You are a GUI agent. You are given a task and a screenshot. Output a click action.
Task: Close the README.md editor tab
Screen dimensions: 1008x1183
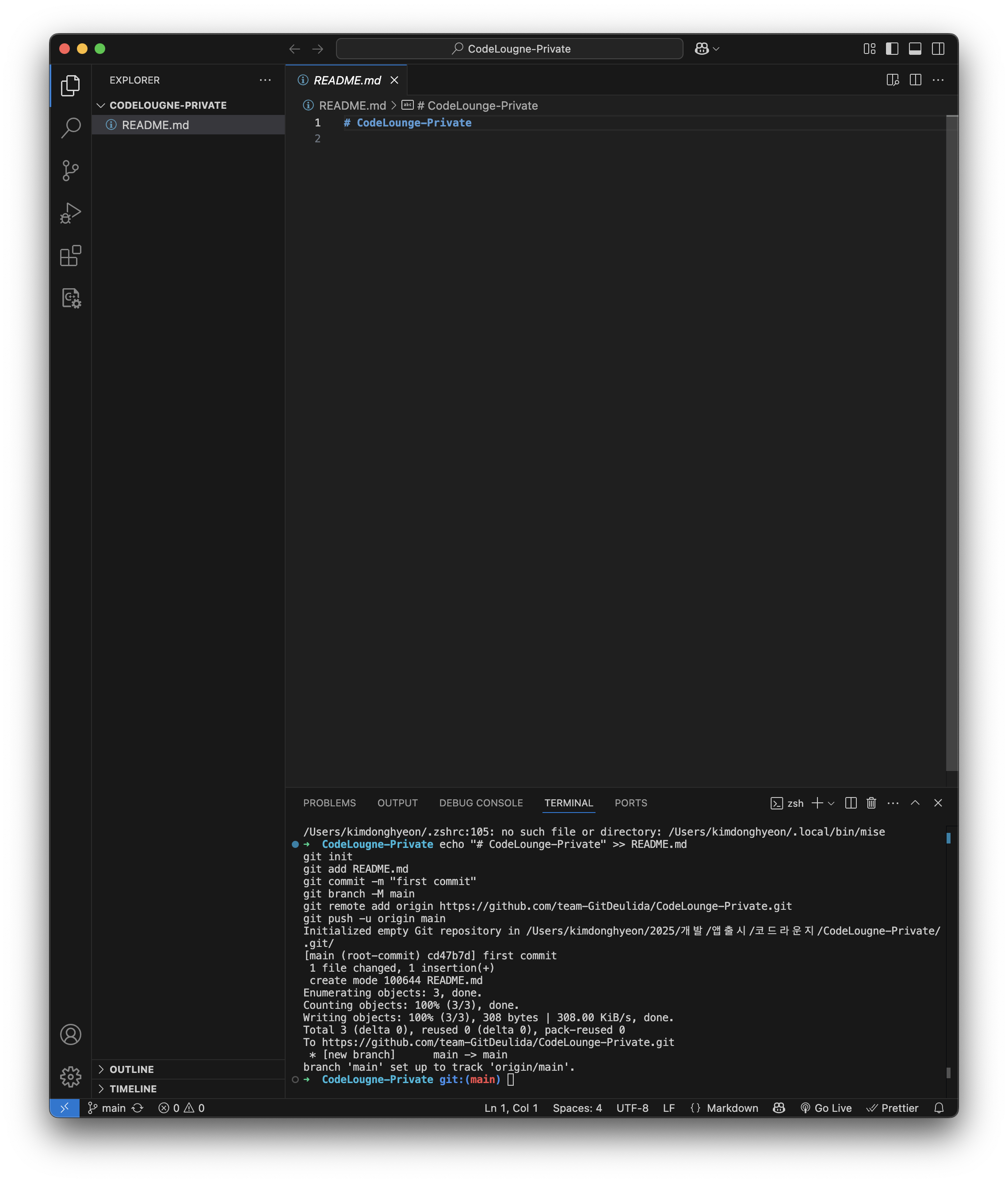click(x=394, y=80)
